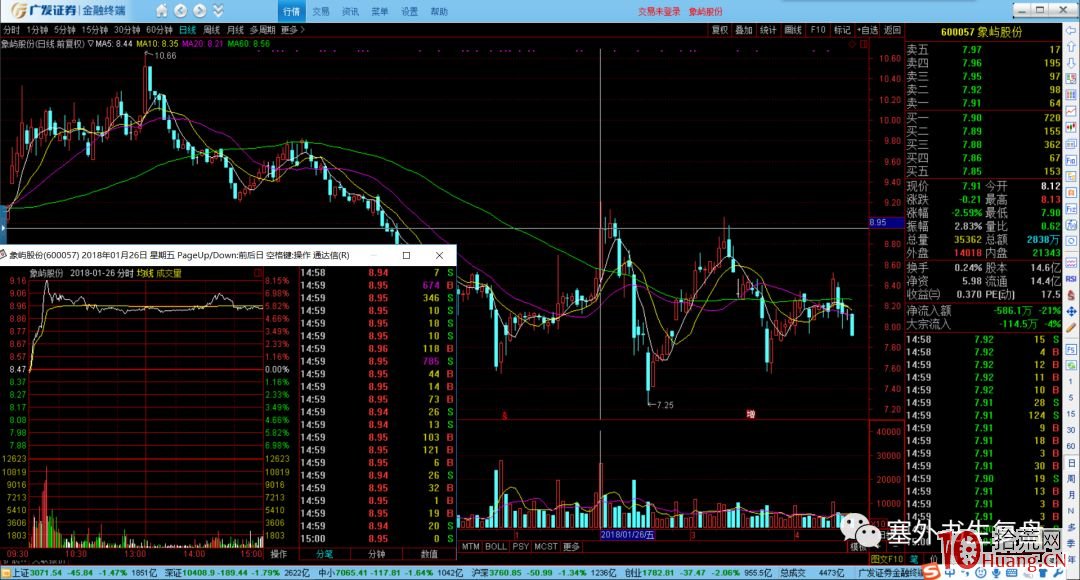Click the 标记 mark button
1080x580 pixels.
[x=842, y=30]
